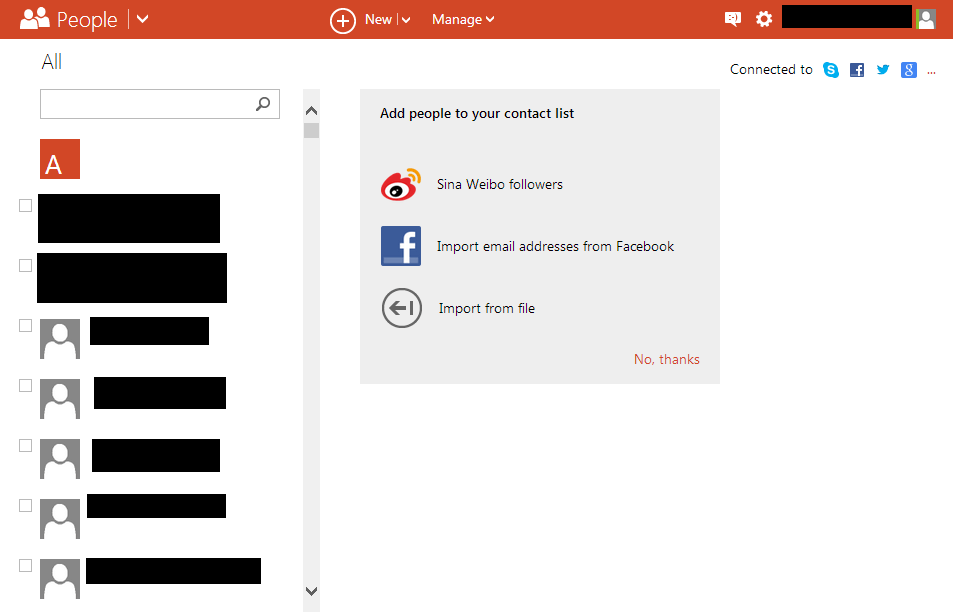Click the New menu label
Image resolution: width=953 pixels, height=612 pixels.
pyautogui.click(x=378, y=19)
